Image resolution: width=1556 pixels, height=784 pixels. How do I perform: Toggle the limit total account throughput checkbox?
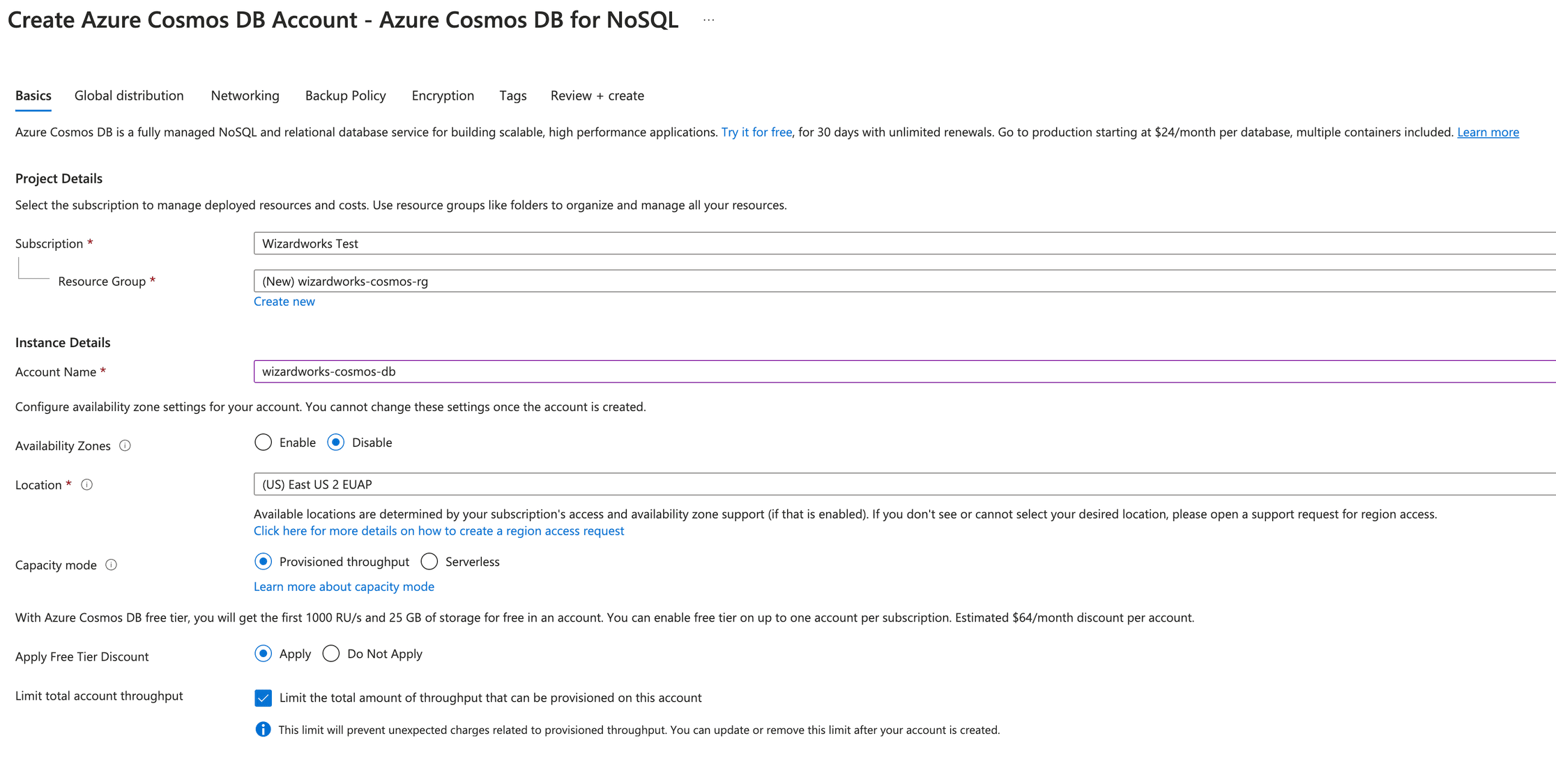pos(263,698)
